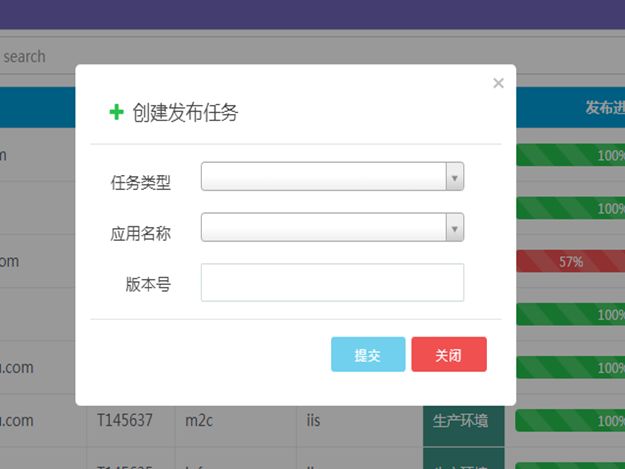The height and width of the screenshot is (469, 625).
Task: Click the 创建发布任务 dialog title
Action: (185, 112)
